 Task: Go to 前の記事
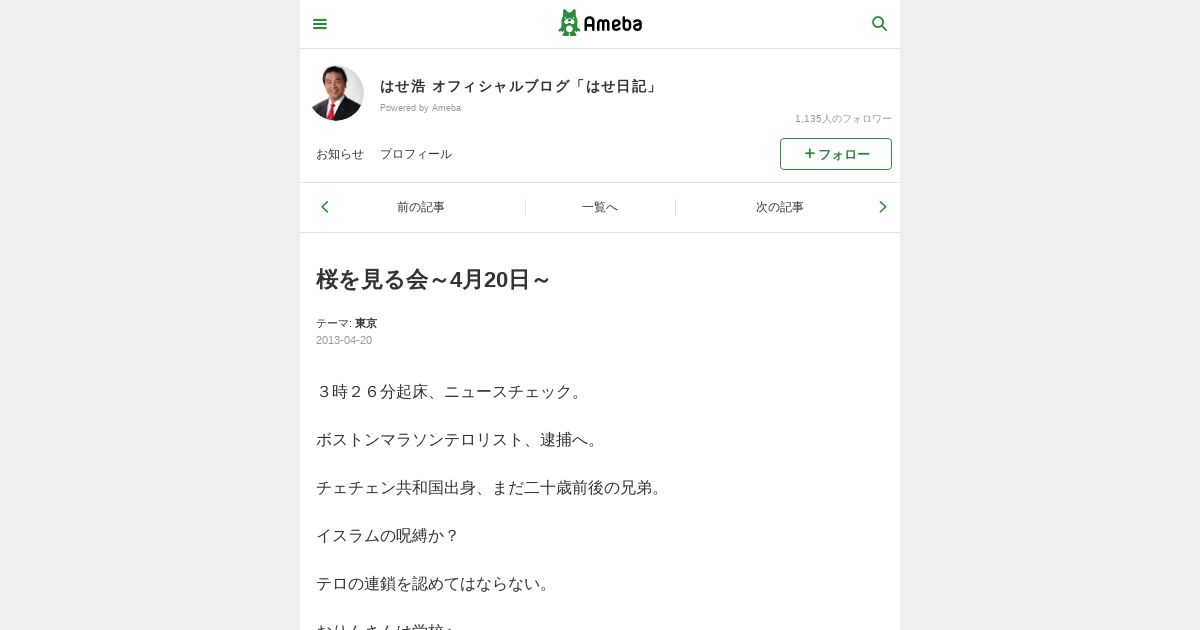[x=421, y=207]
